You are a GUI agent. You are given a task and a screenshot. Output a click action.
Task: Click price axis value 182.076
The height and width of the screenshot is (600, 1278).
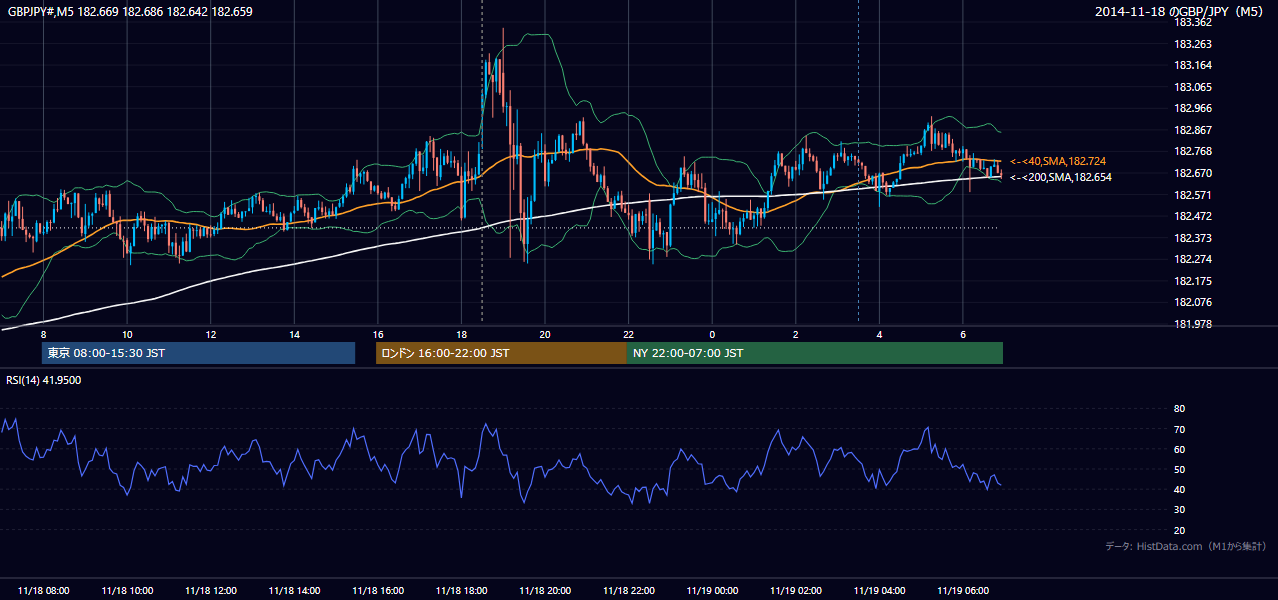[x=1192, y=302]
